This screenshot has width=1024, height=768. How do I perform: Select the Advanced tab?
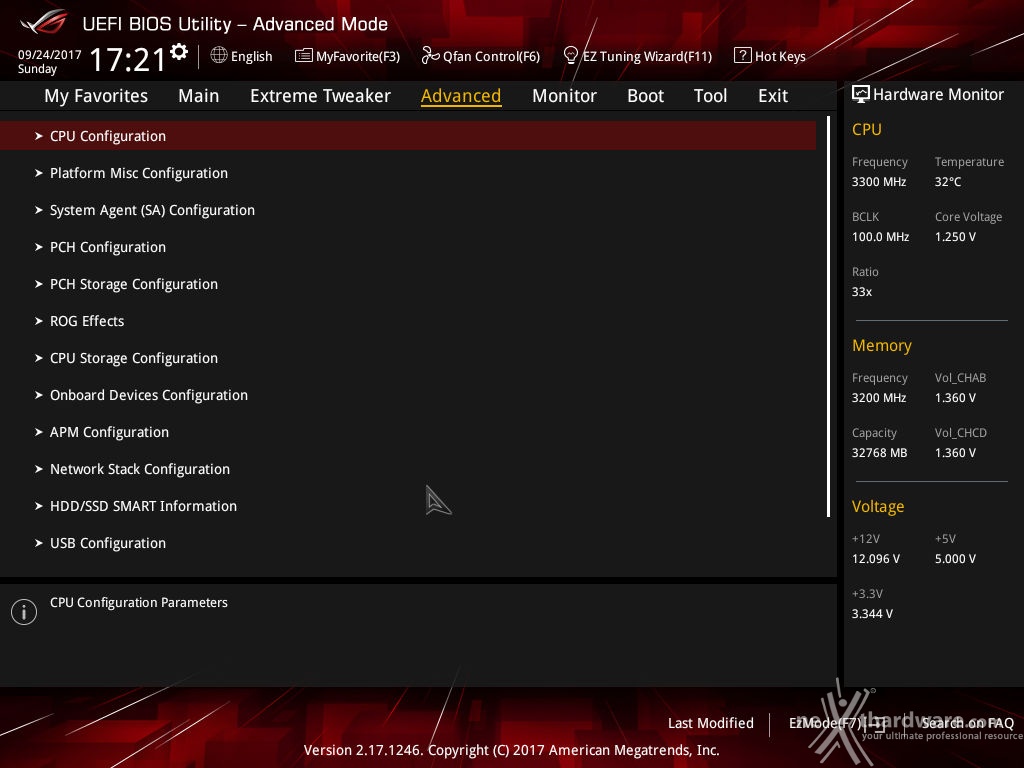point(461,96)
